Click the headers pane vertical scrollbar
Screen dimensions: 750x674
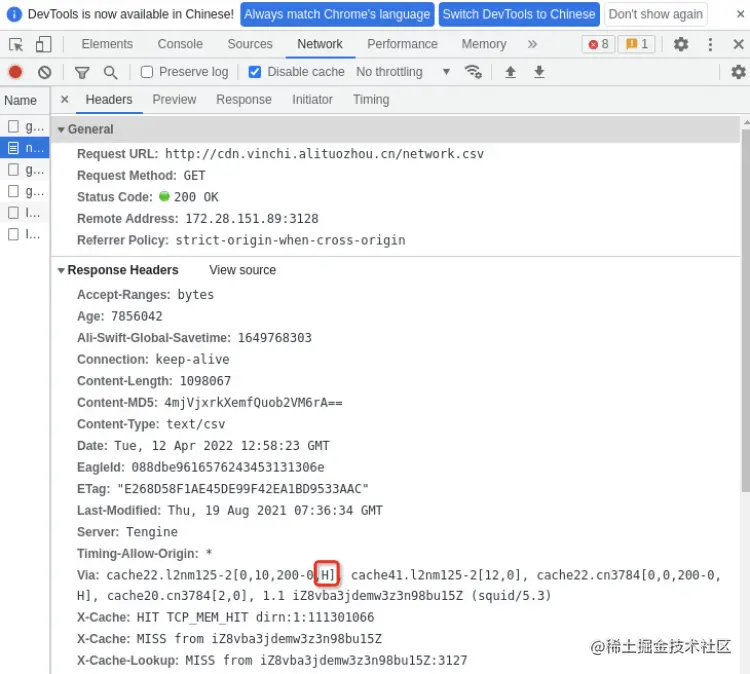point(745,311)
